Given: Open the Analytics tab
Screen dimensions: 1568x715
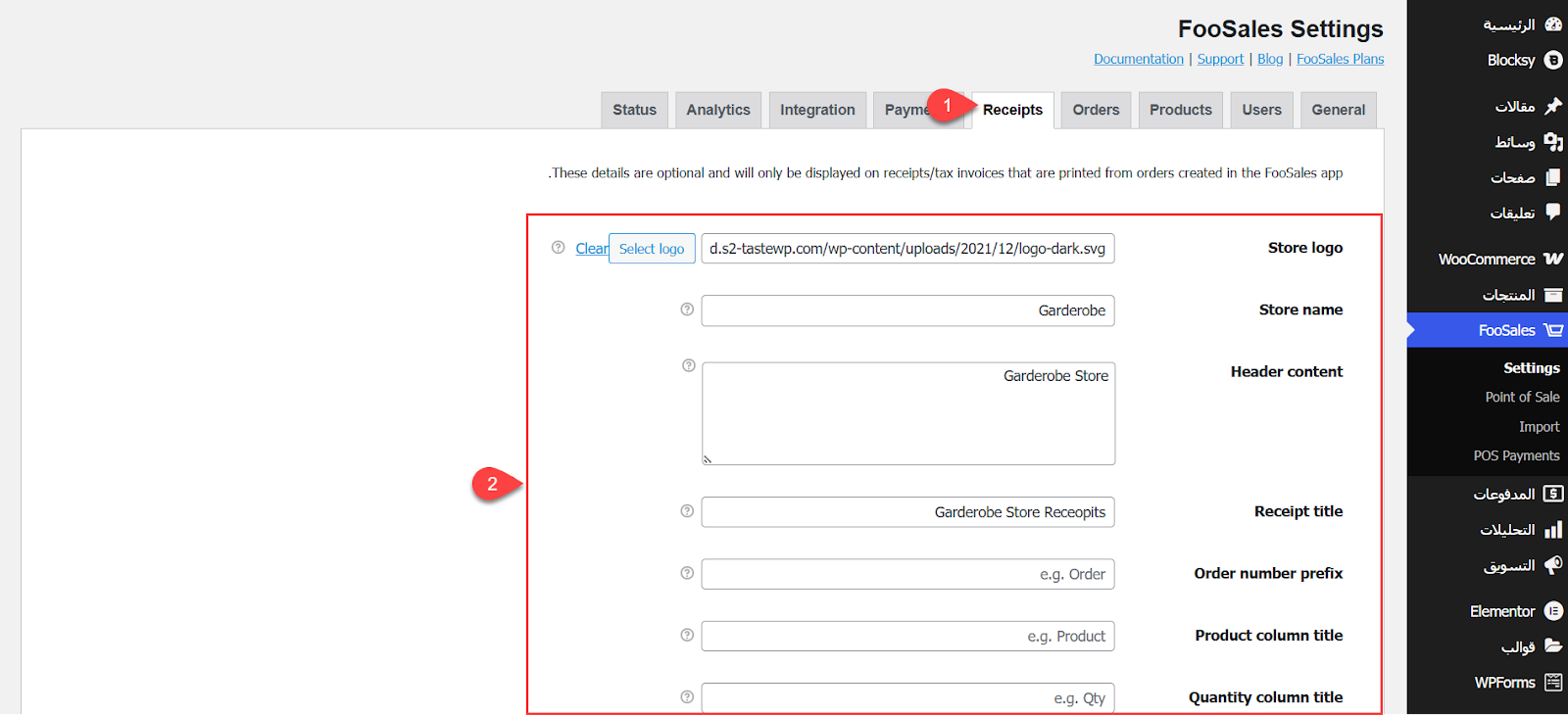Looking at the screenshot, I should [717, 110].
